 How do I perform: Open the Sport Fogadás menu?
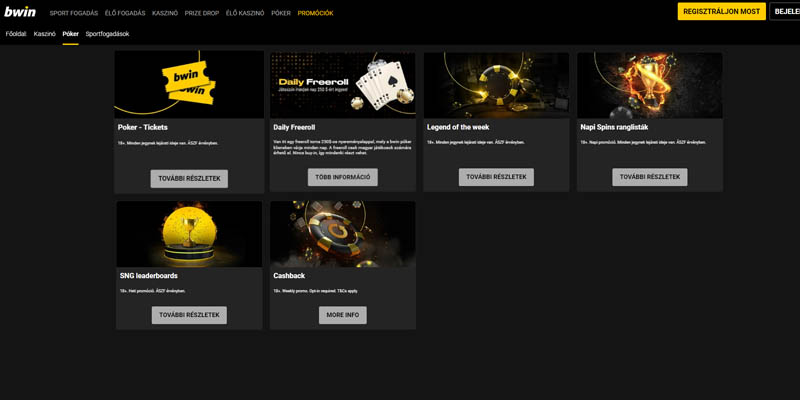click(x=73, y=13)
